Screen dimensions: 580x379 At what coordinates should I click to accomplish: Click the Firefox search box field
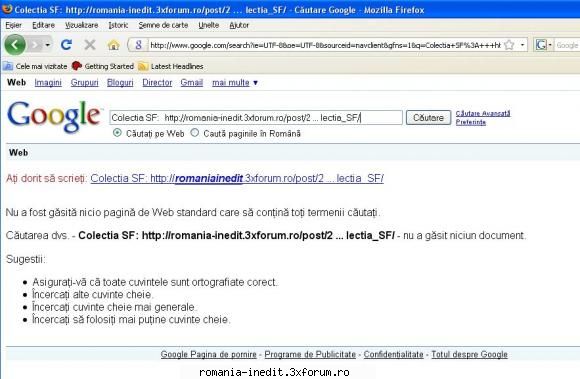click(x=567, y=45)
